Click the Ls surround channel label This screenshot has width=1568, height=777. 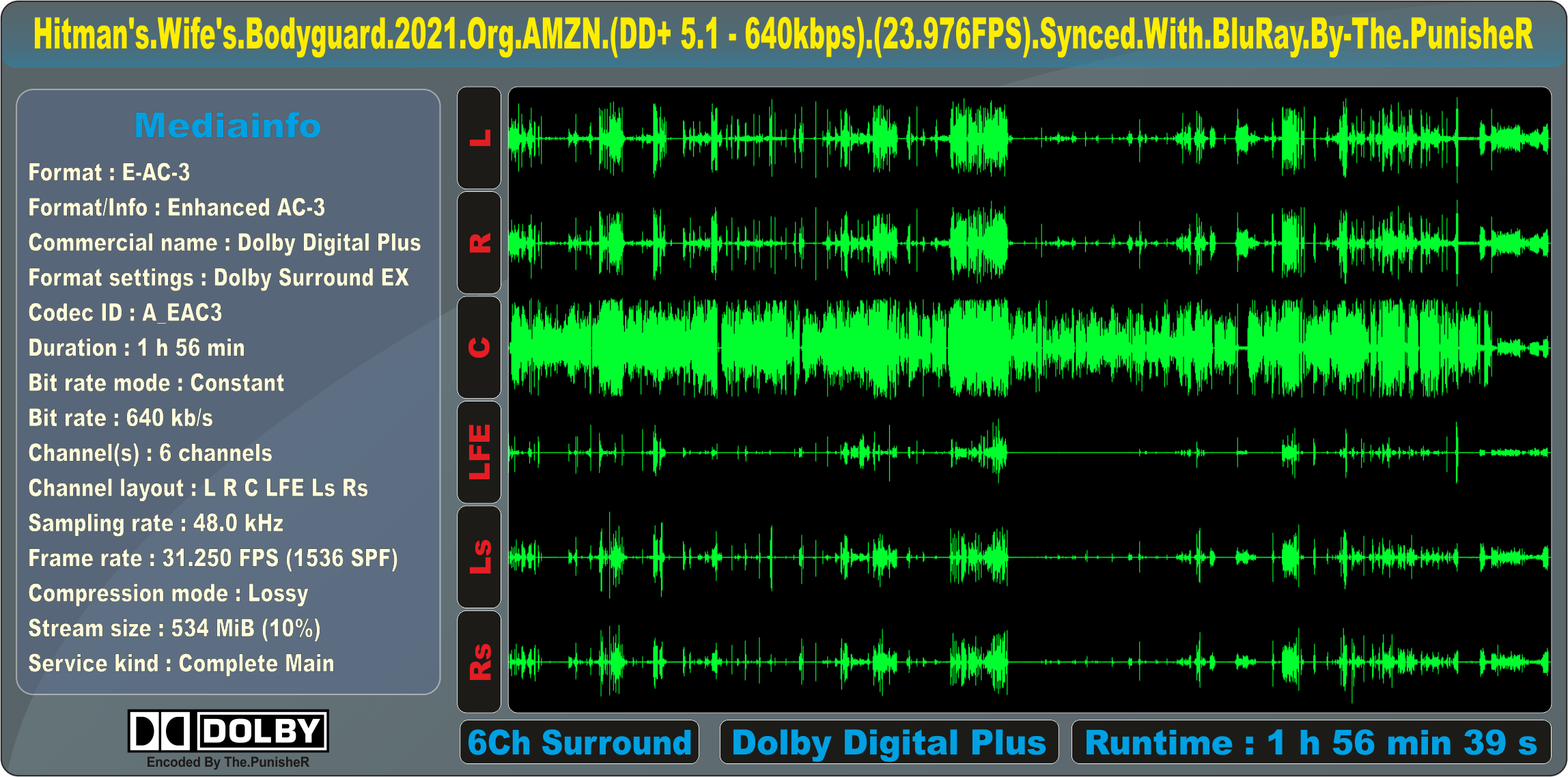point(479,557)
